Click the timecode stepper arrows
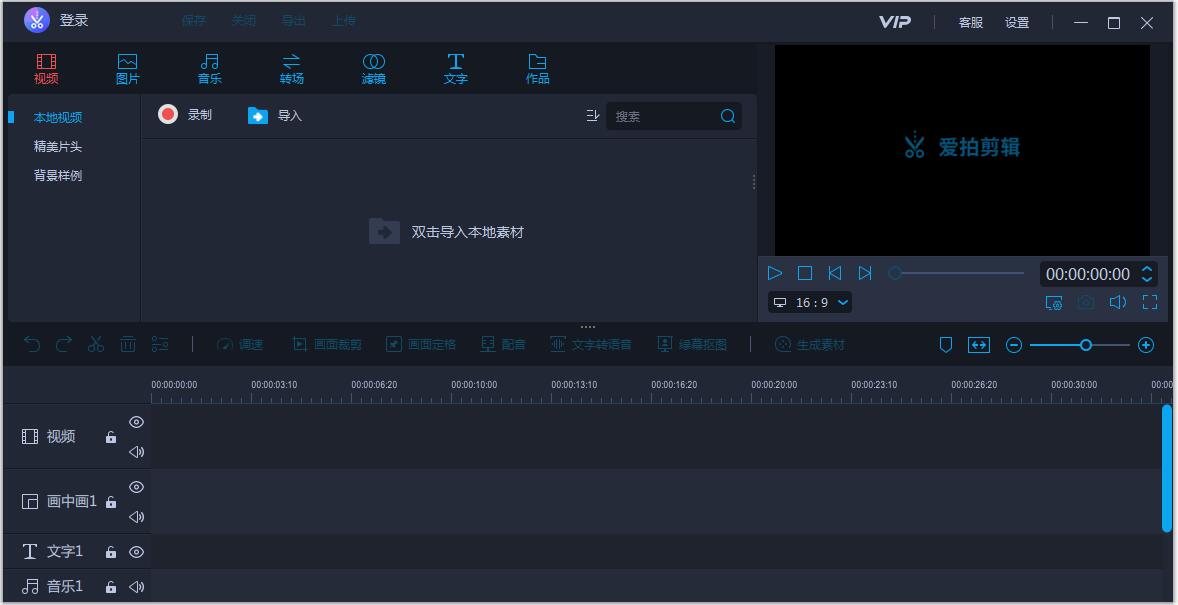This screenshot has width=1178, height=605. click(1148, 273)
